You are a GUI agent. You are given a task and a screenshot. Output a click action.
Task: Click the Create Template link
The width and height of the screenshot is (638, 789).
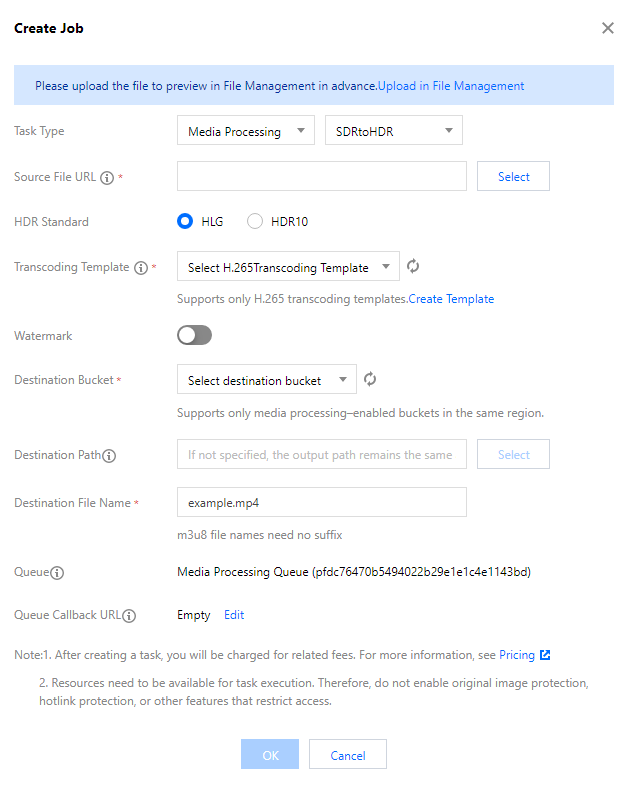click(x=451, y=299)
